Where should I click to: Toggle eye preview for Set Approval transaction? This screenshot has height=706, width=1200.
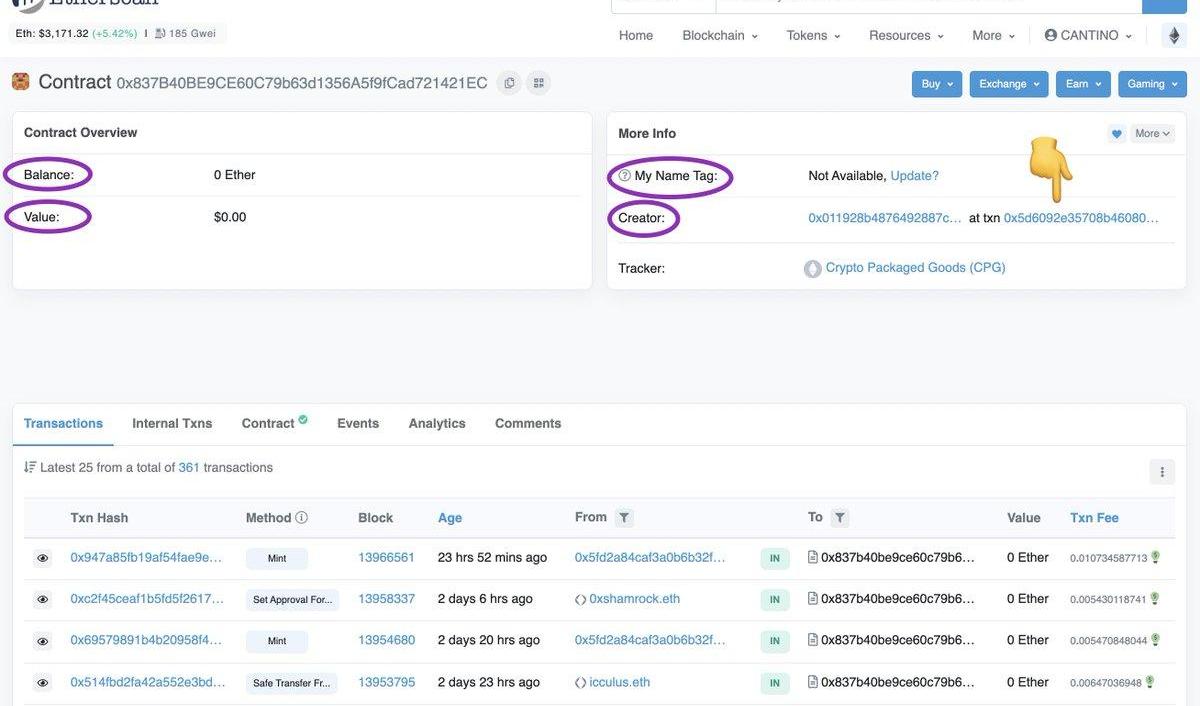point(43,600)
